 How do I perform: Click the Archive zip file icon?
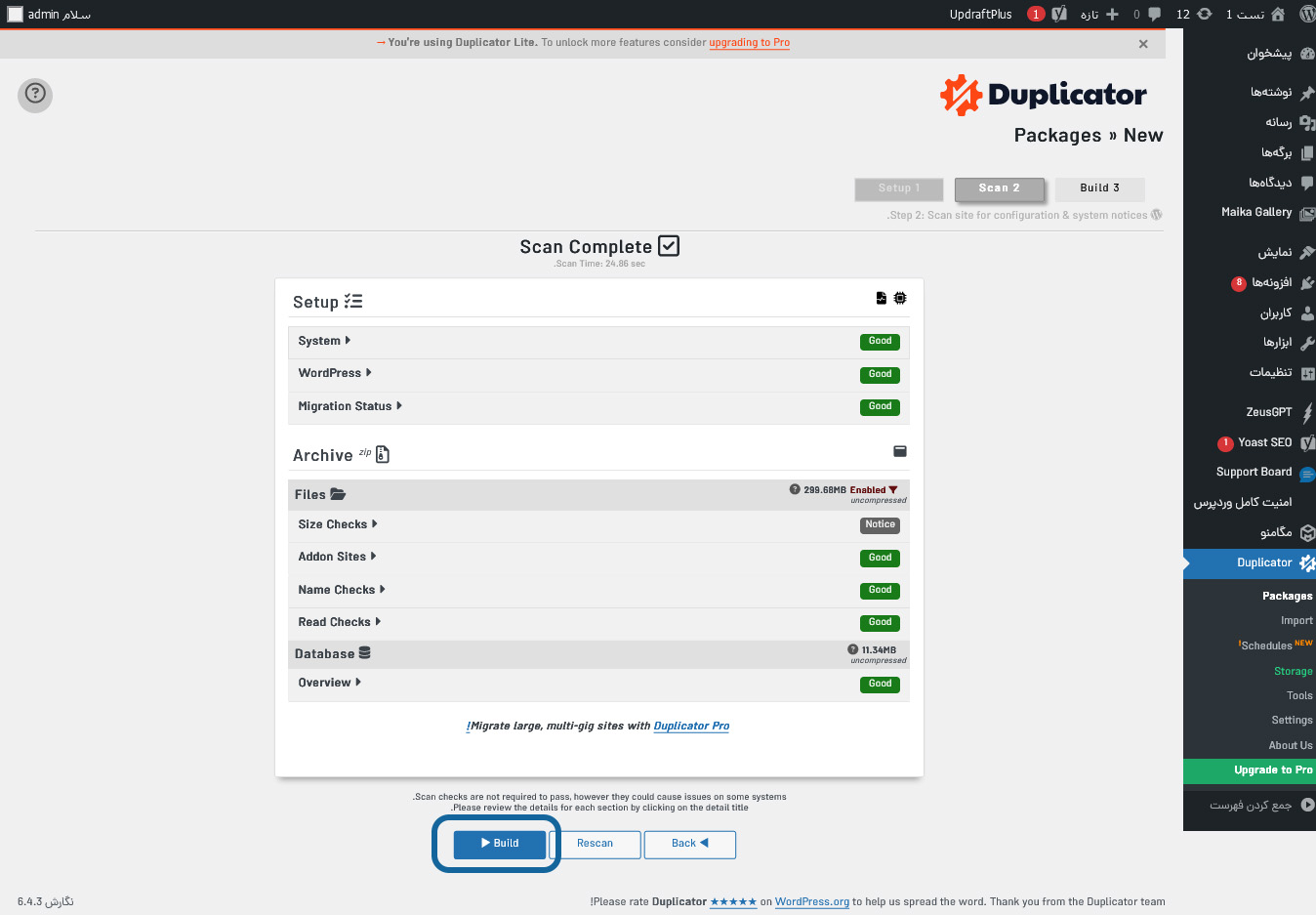(383, 454)
